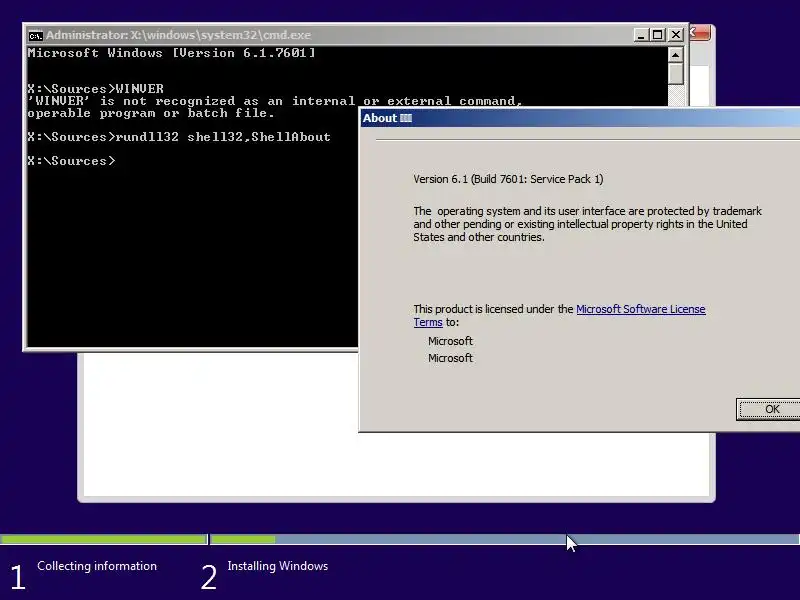Click the cmd scrollbar up arrow
The image size is (800, 600).
(676, 55)
